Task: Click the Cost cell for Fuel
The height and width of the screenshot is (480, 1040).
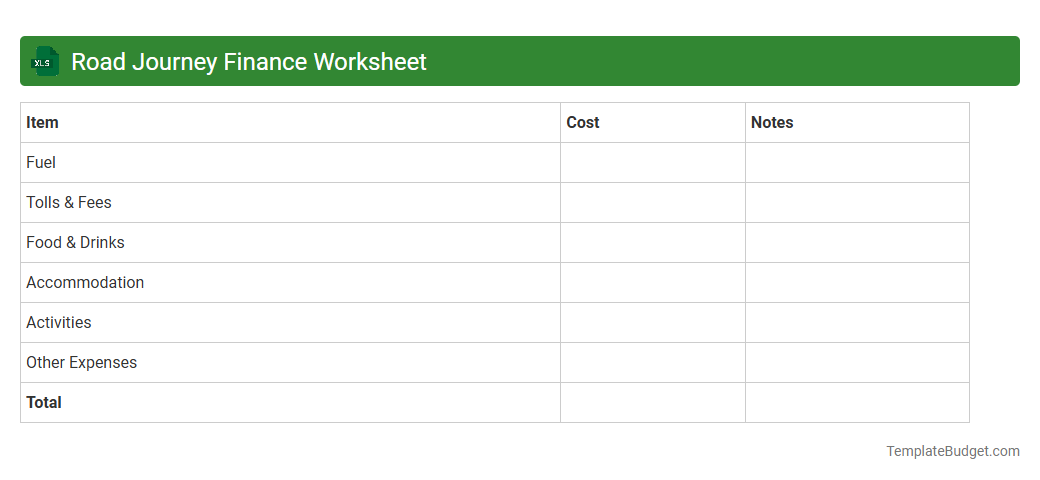Action: tap(653, 162)
